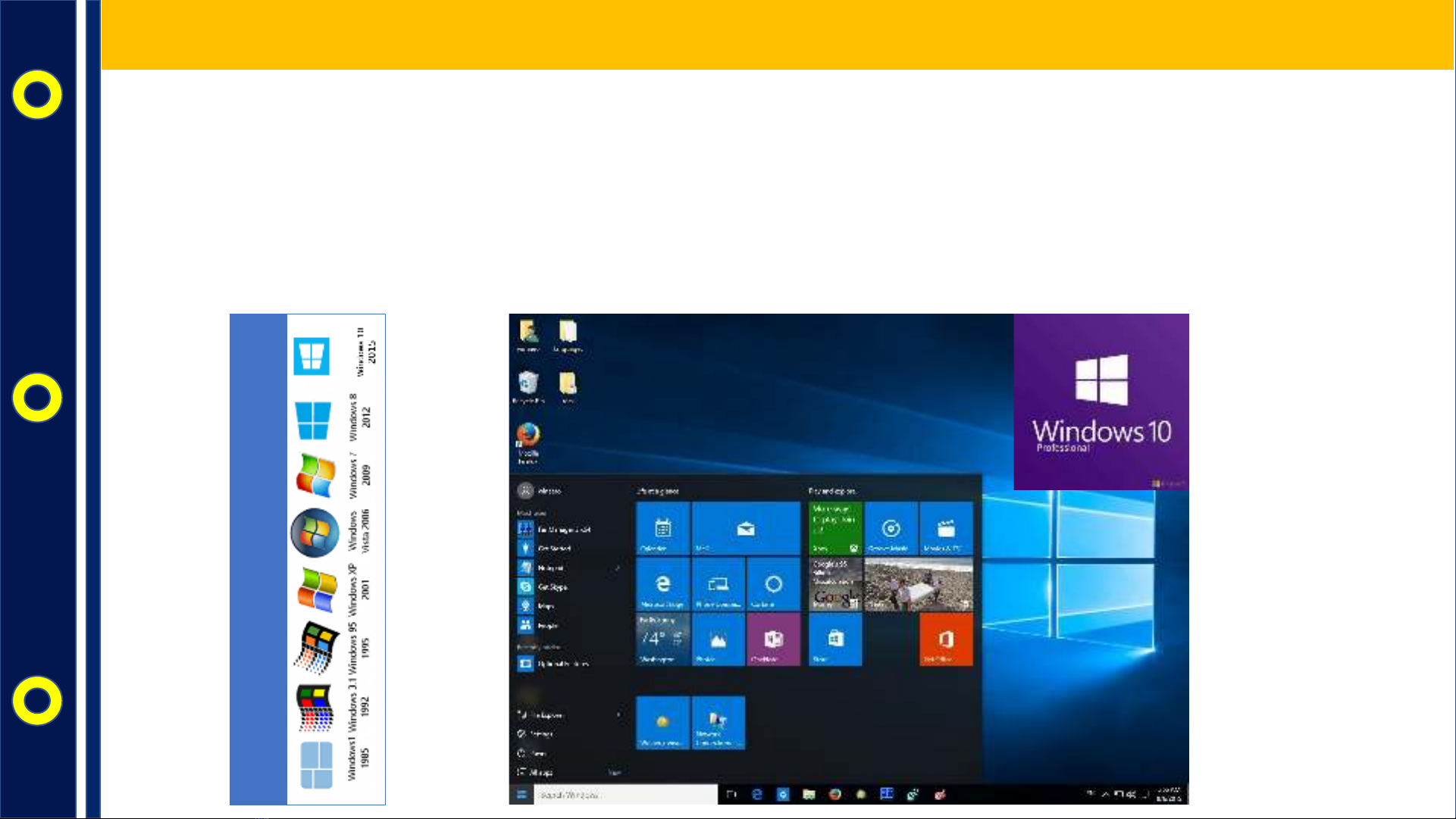Open the Cortana tile

pos(773,584)
